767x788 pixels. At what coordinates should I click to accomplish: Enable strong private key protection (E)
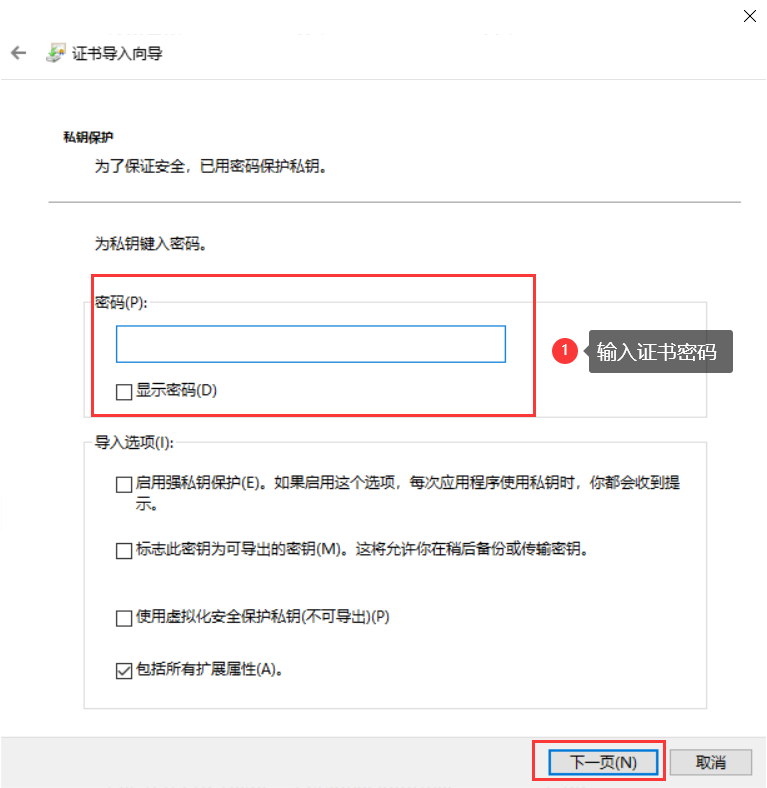[x=124, y=484]
